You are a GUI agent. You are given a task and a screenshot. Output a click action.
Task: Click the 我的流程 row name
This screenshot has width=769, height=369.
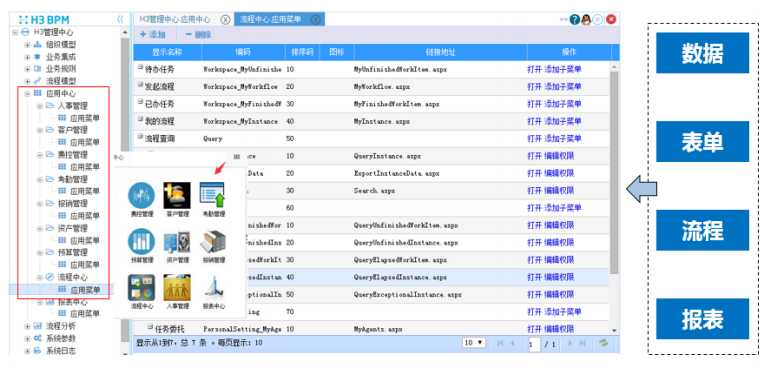pos(159,121)
